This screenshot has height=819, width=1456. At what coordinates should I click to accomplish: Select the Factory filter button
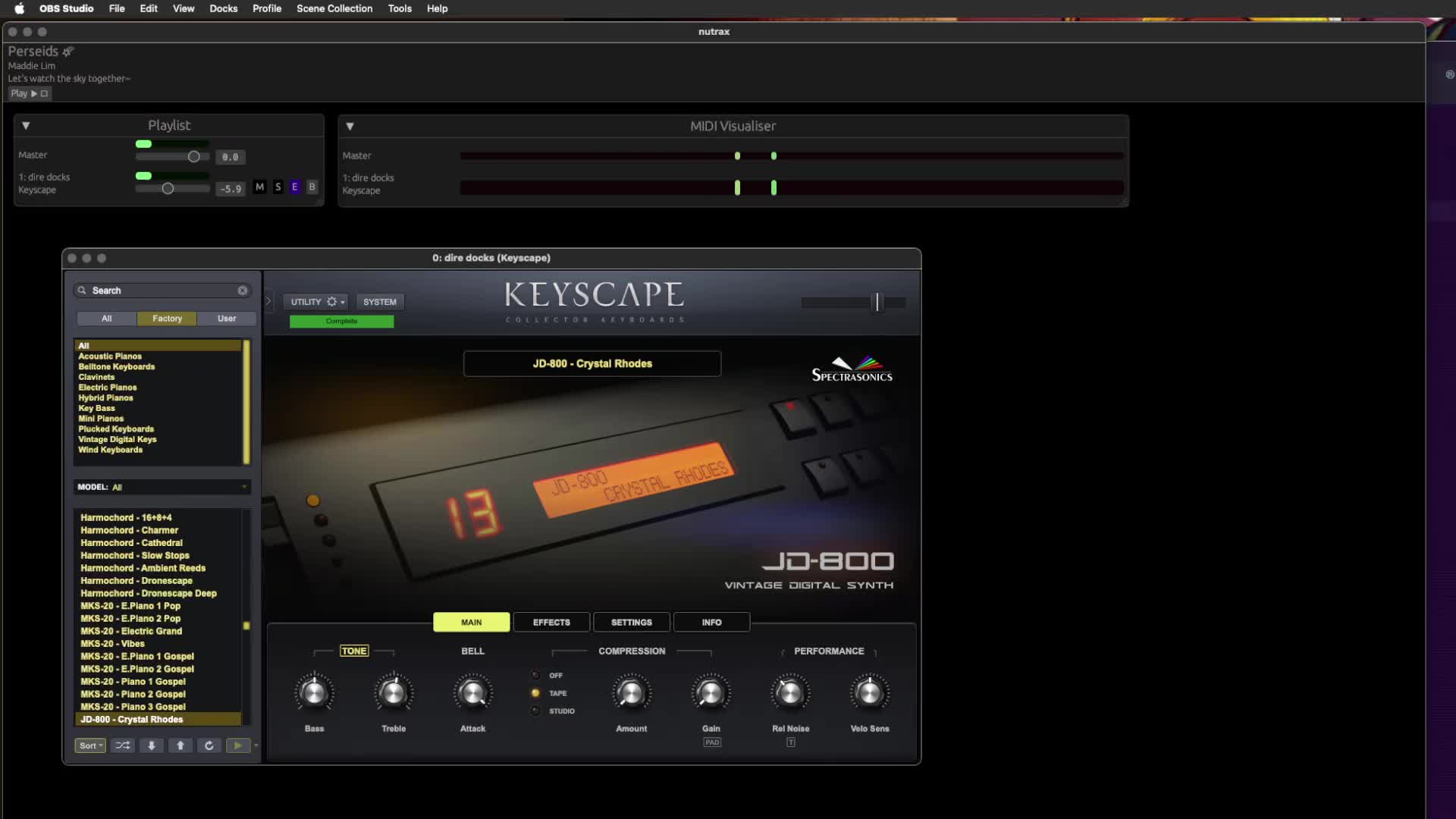167,318
